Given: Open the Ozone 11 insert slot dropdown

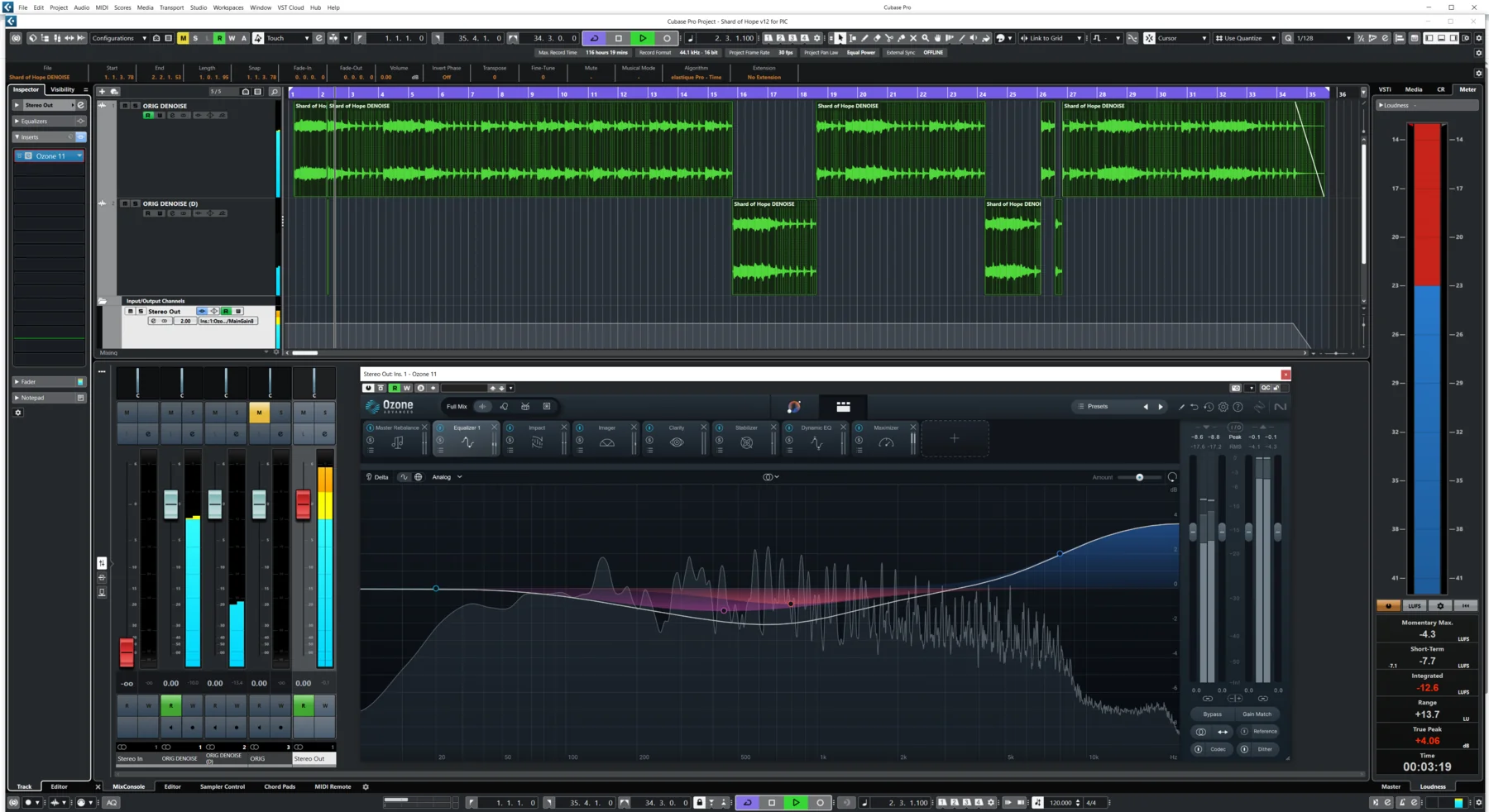Looking at the screenshot, I should 79,155.
